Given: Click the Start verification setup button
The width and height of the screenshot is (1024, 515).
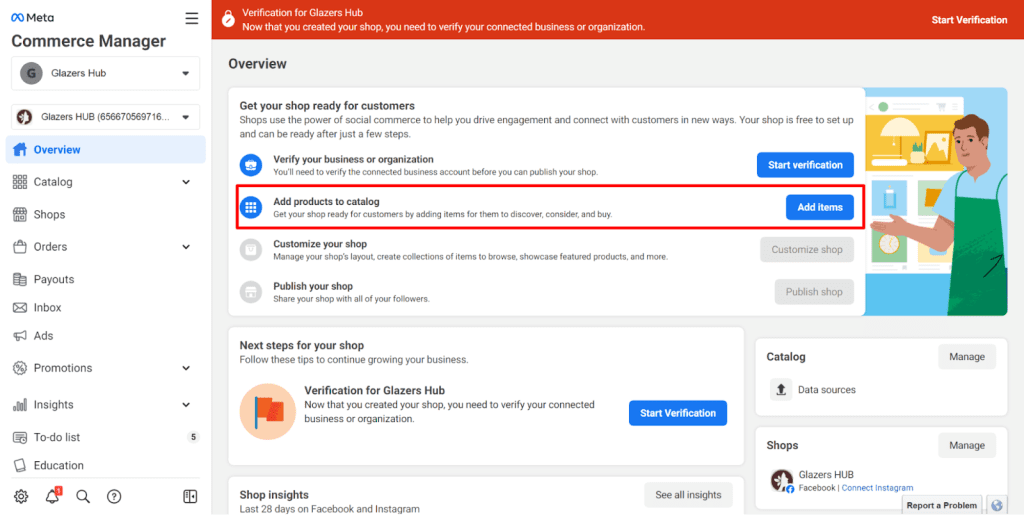Looking at the screenshot, I should coord(805,165).
